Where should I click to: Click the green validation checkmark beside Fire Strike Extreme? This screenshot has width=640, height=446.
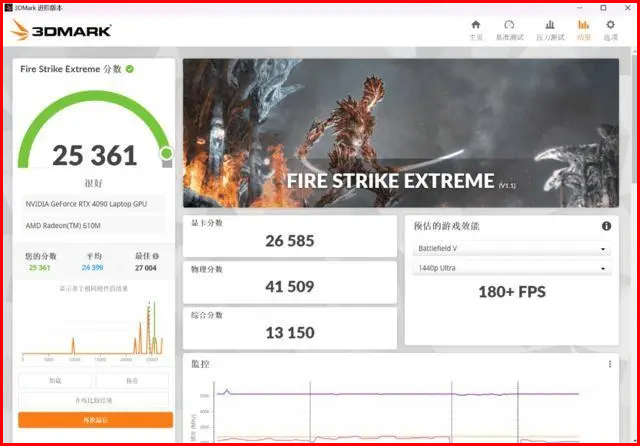coord(130,69)
